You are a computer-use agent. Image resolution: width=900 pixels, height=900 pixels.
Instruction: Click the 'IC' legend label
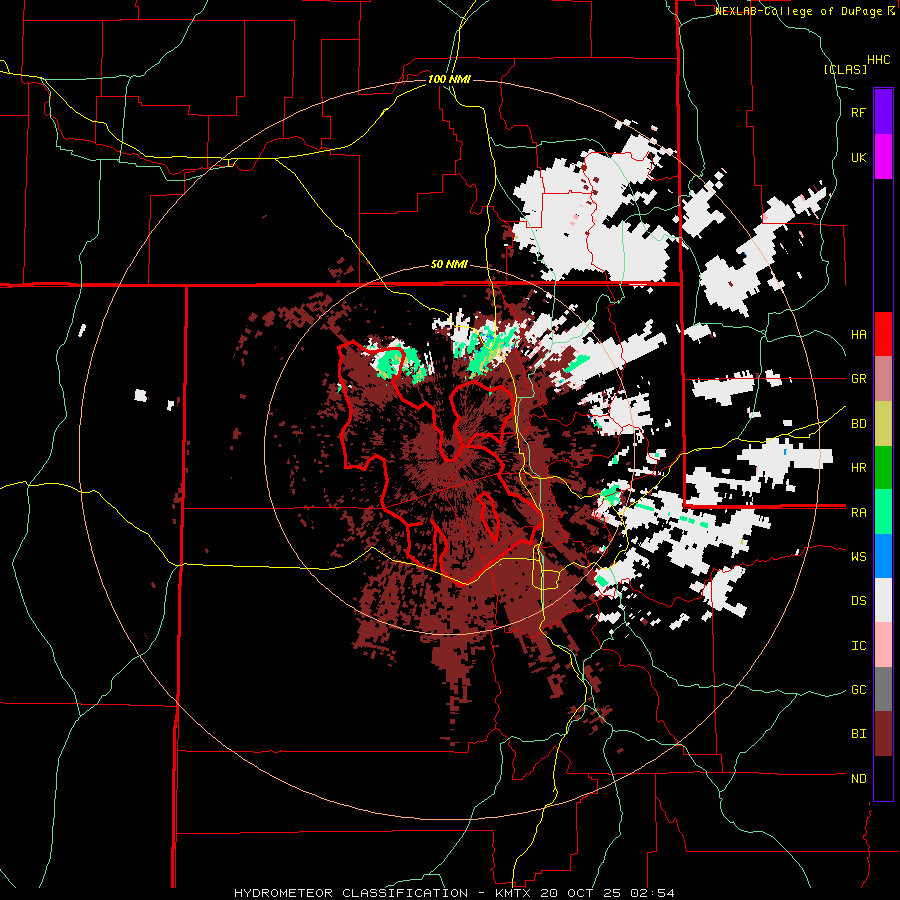(858, 646)
